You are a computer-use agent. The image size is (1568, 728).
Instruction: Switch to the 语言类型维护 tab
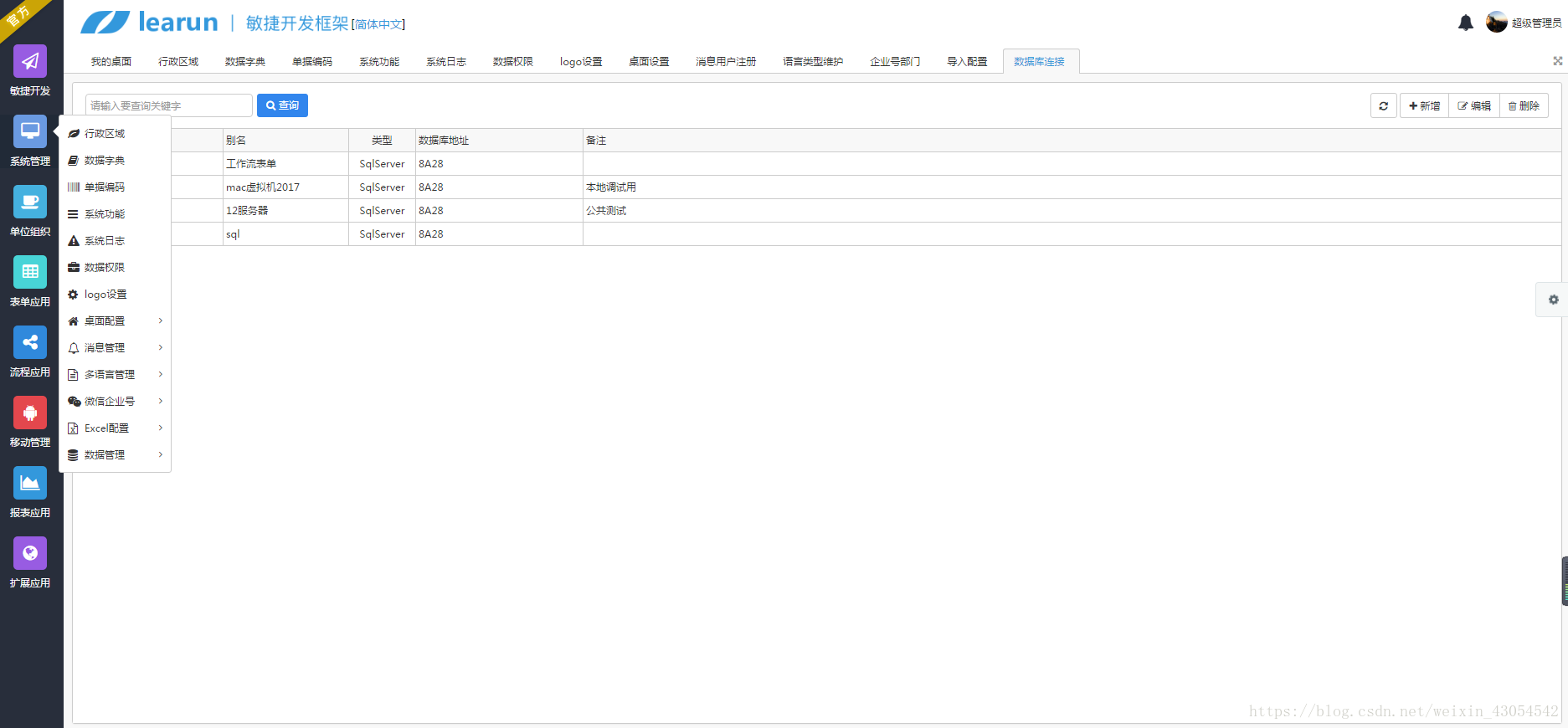[813, 61]
